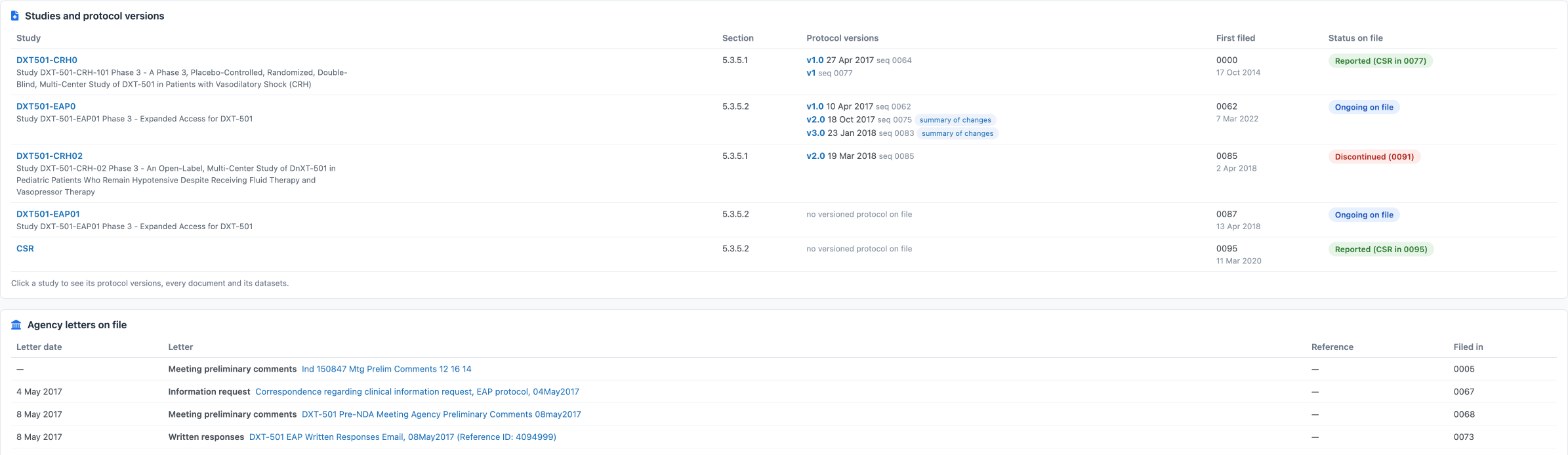The height and width of the screenshot is (455, 1568).
Task: Open study DXT501-EAP01
Action: pyautogui.click(x=48, y=214)
